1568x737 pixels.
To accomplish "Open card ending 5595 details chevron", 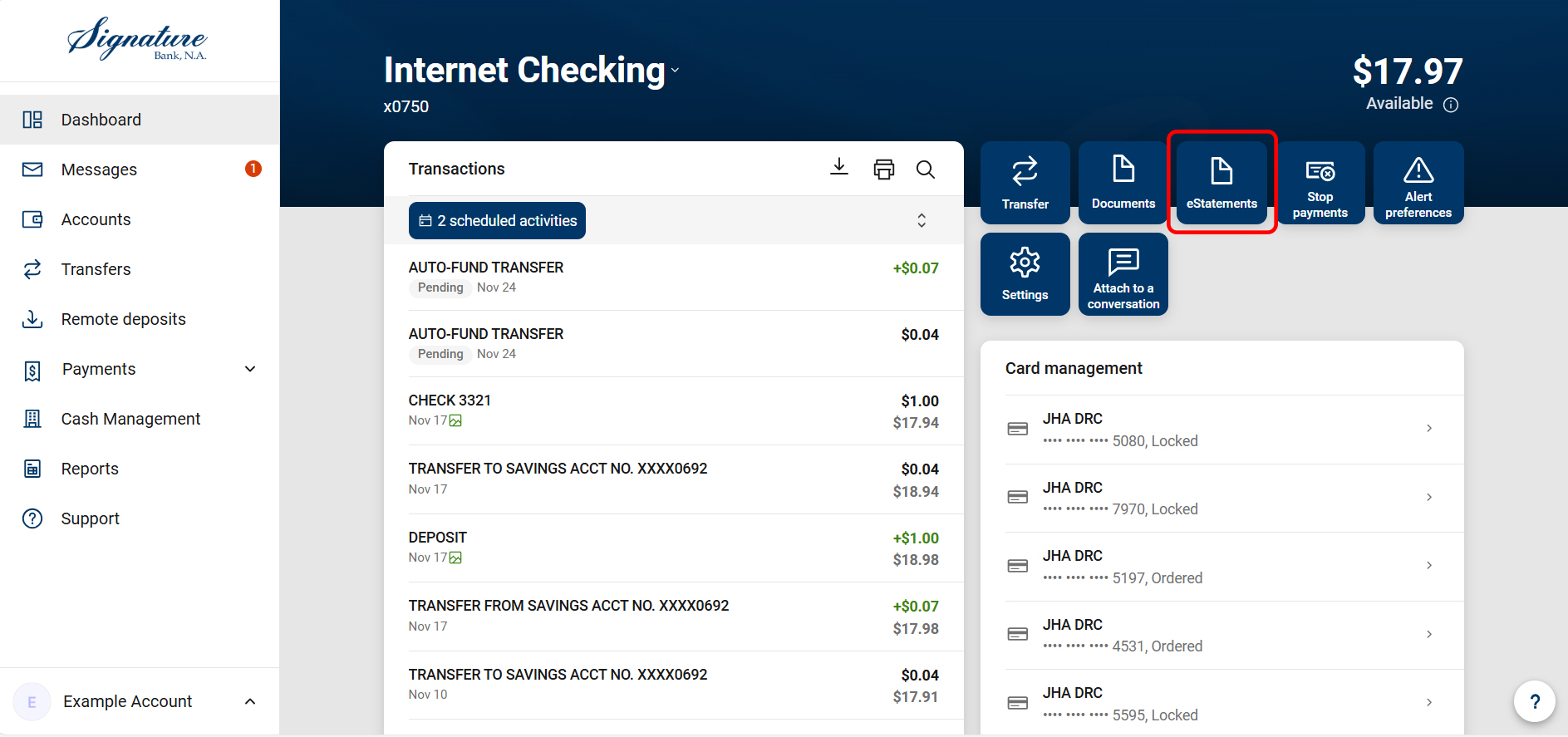I will coord(1429,702).
